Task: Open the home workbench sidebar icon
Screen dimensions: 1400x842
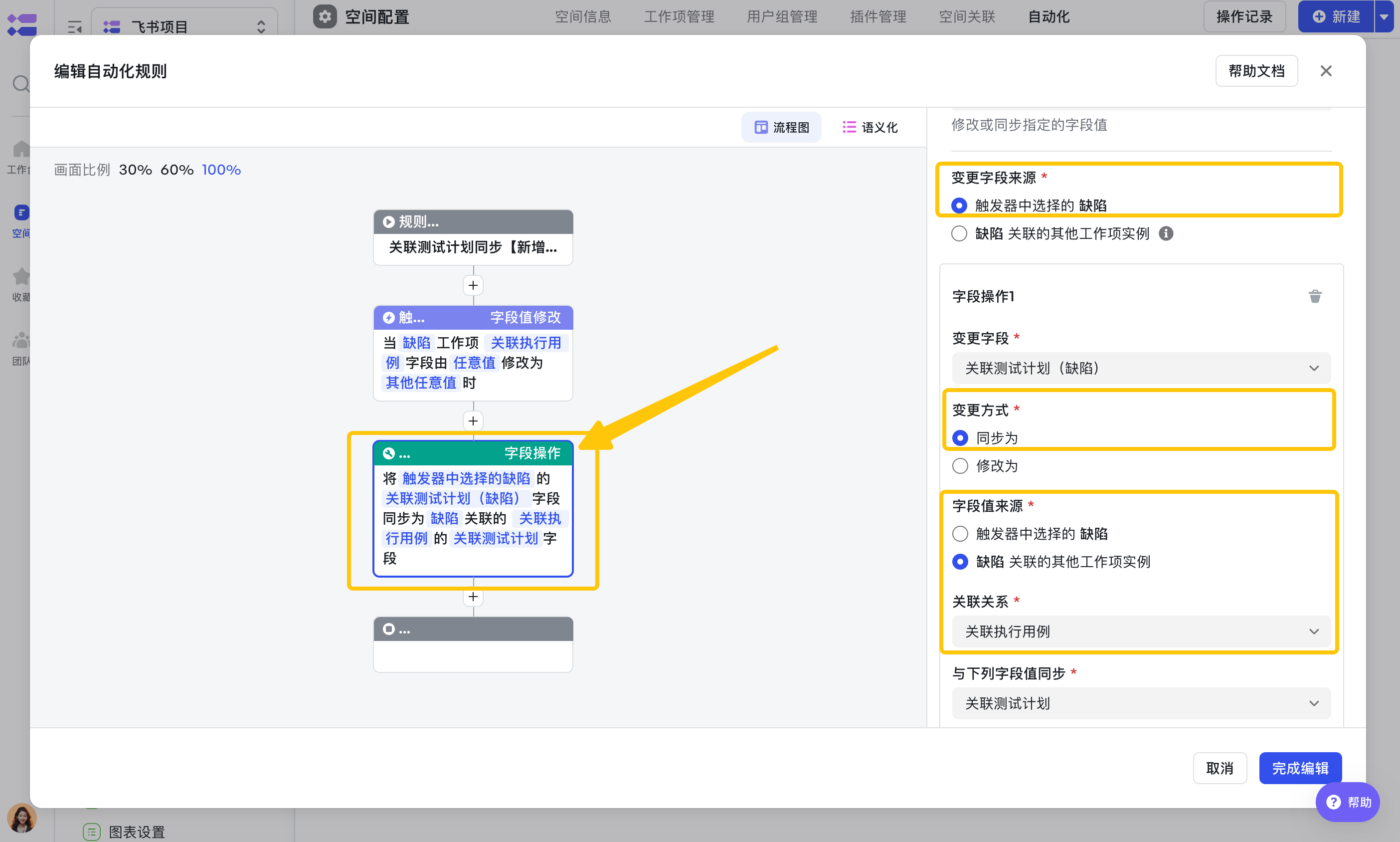Action: (x=21, y=149)
